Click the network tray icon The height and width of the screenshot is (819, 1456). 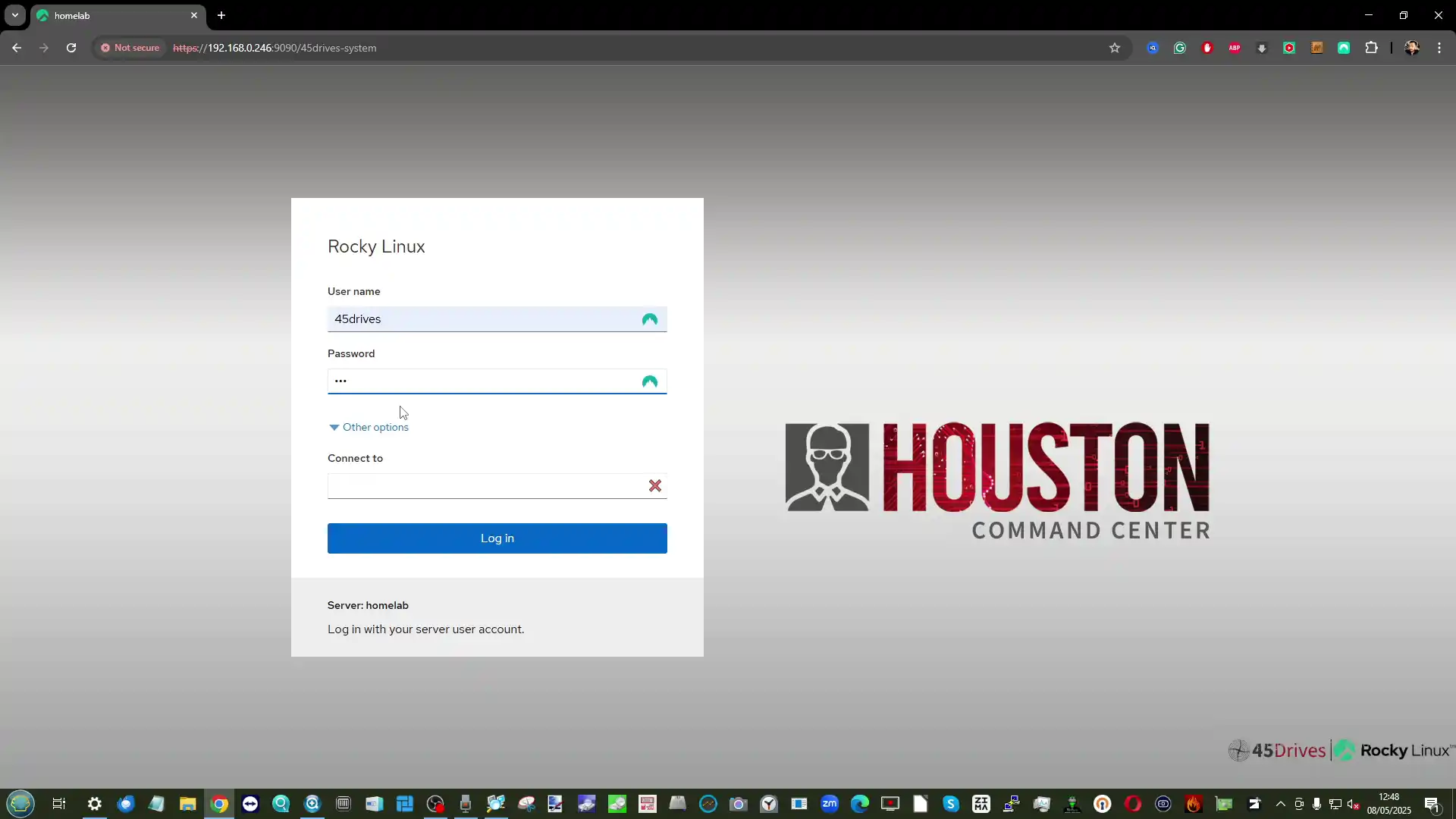tap(1335, 804)
